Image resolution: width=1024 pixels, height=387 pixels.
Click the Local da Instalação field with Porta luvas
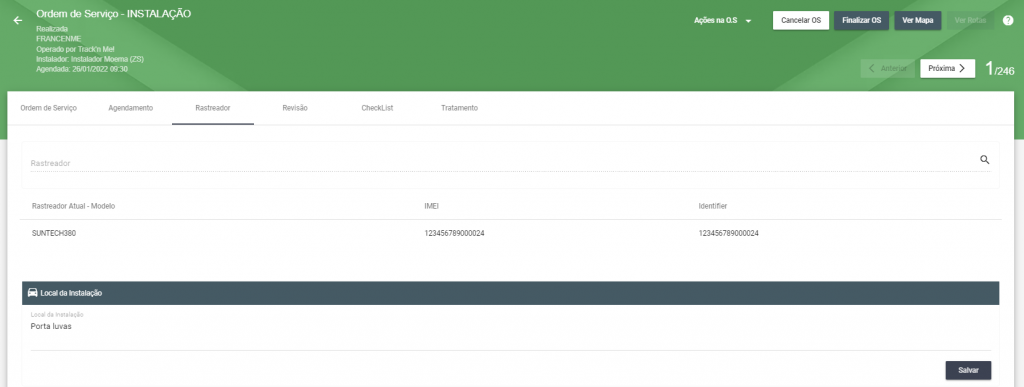[511, 330]
